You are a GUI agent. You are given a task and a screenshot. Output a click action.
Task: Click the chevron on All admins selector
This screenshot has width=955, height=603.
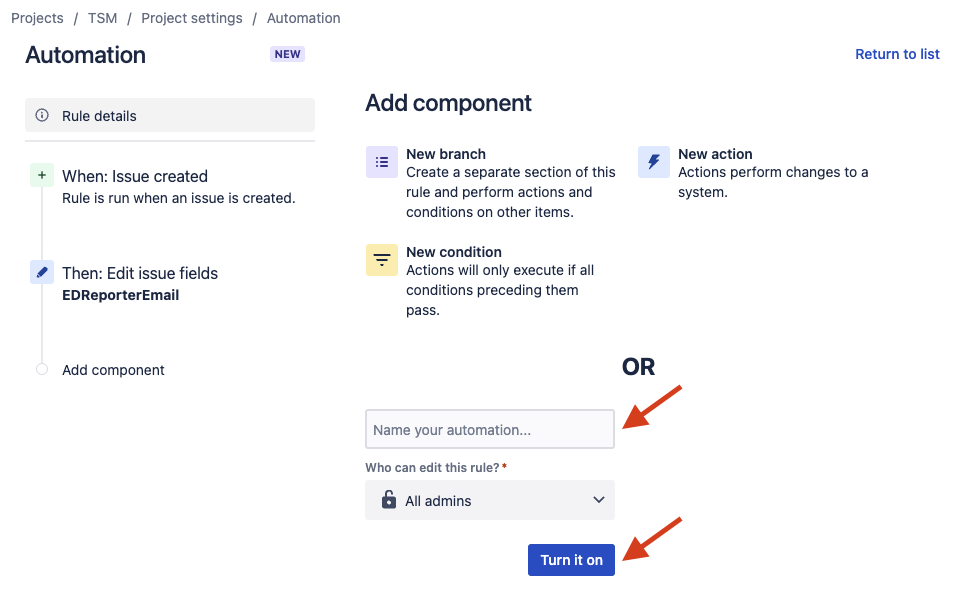coord(599,500)
